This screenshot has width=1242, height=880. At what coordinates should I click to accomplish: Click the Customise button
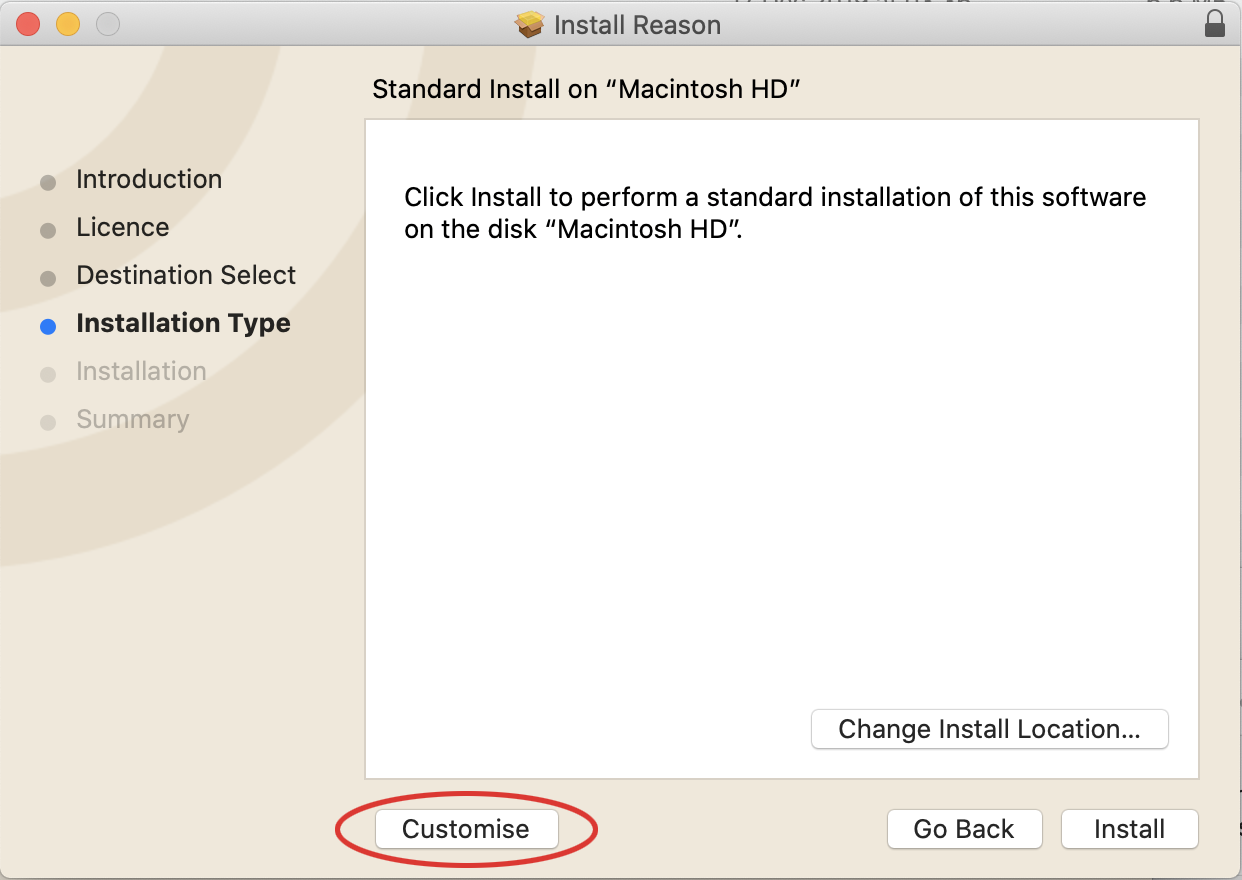coord(466,829)
